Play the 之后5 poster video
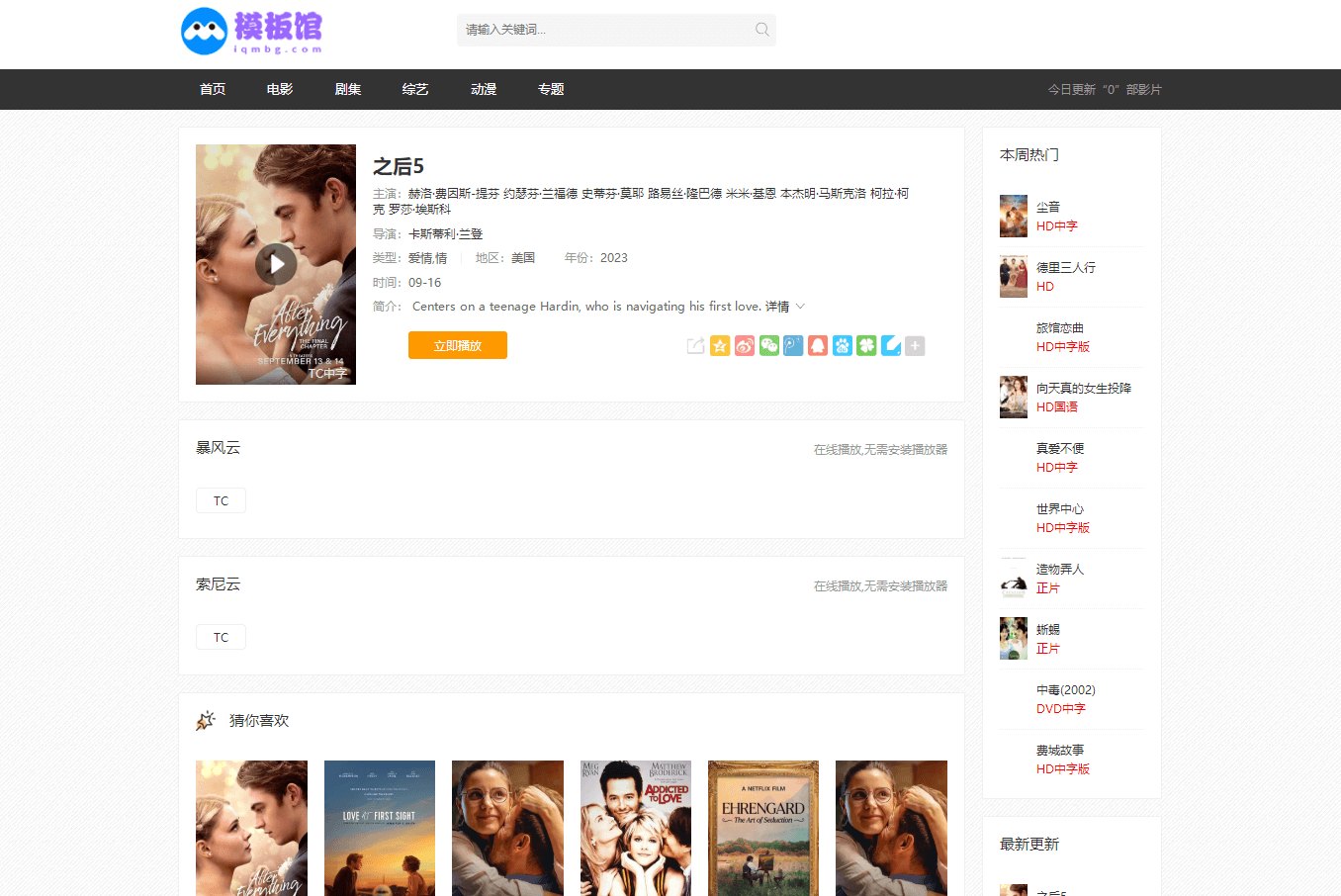This screenshot has height=896, width=1341. click(x=276, y=264)
